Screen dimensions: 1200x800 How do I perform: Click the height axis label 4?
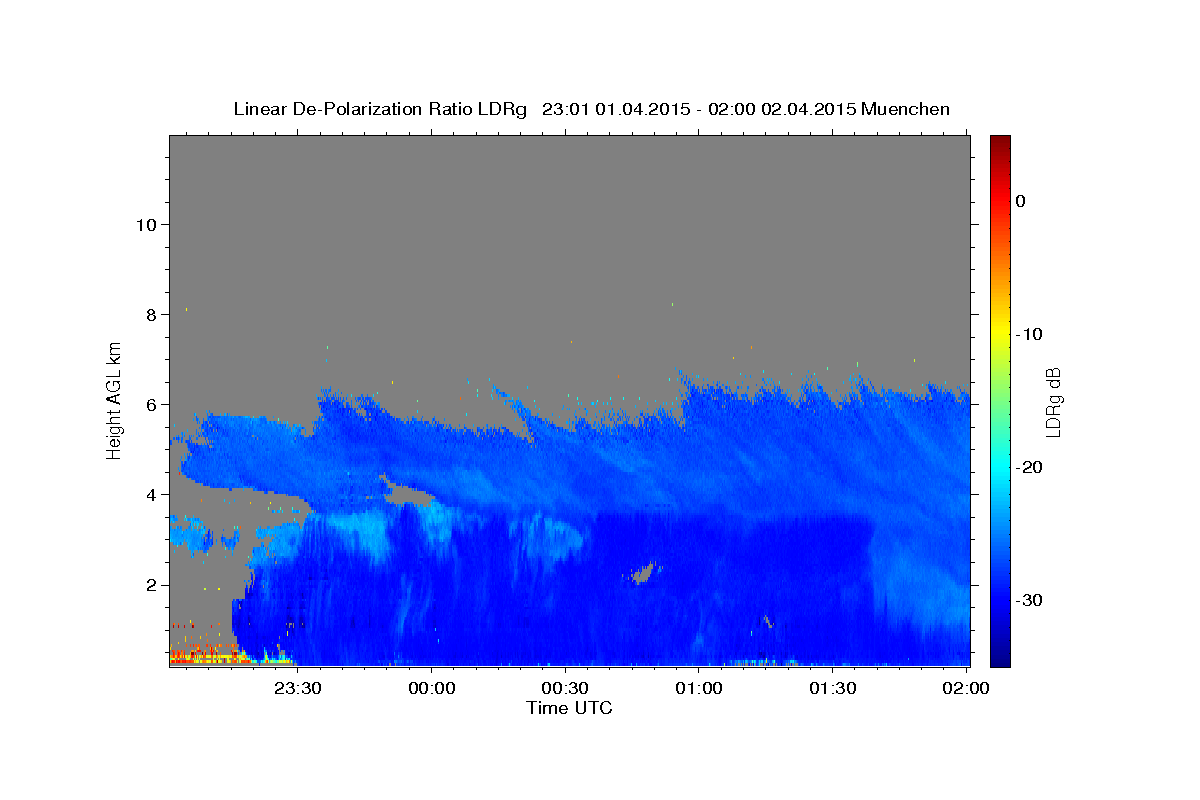point(149,494)
